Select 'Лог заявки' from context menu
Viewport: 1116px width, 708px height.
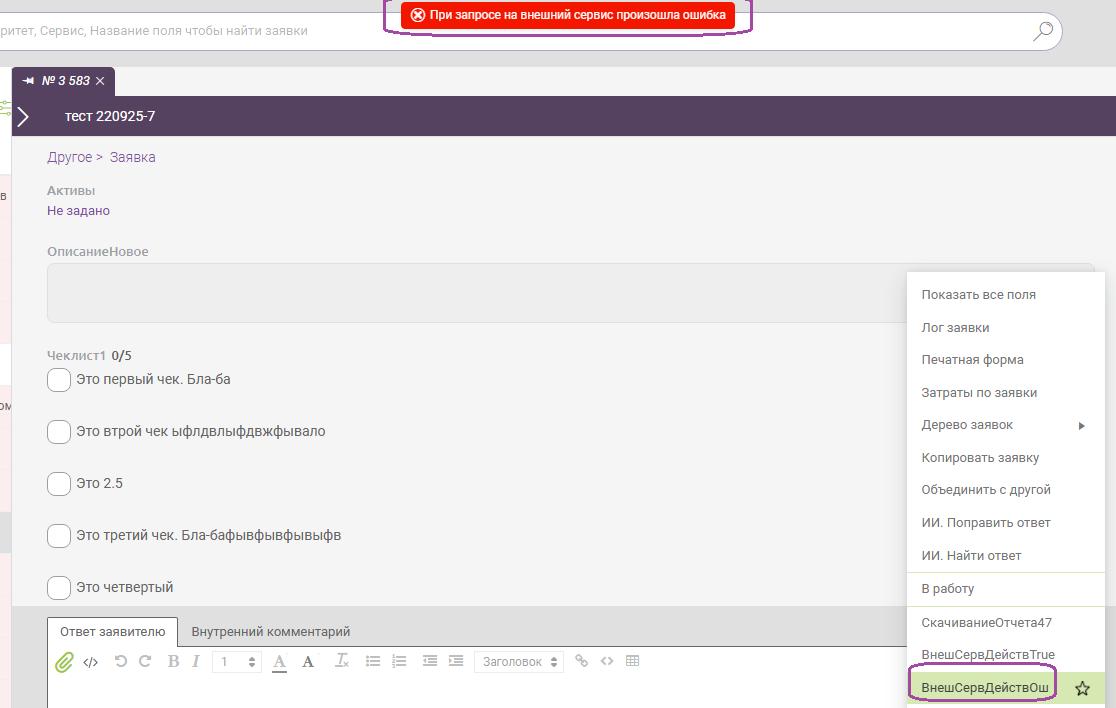point(955,328)
